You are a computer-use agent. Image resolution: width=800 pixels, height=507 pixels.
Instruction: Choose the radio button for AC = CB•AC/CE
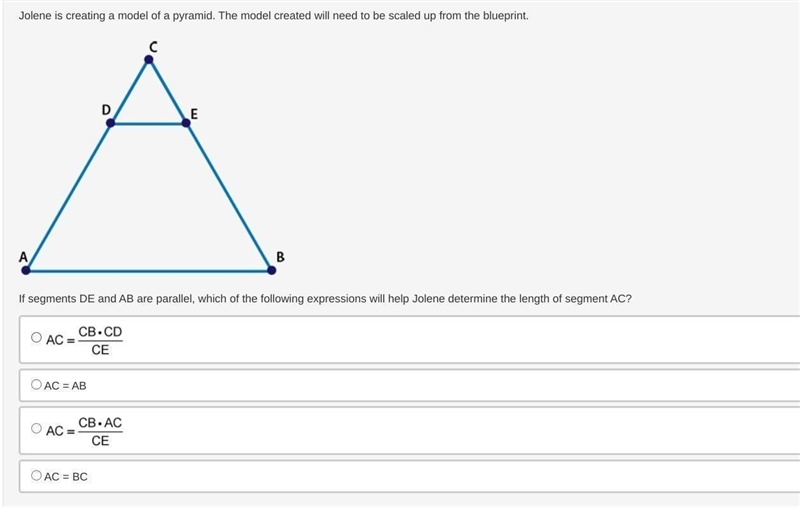coord(36,428)
